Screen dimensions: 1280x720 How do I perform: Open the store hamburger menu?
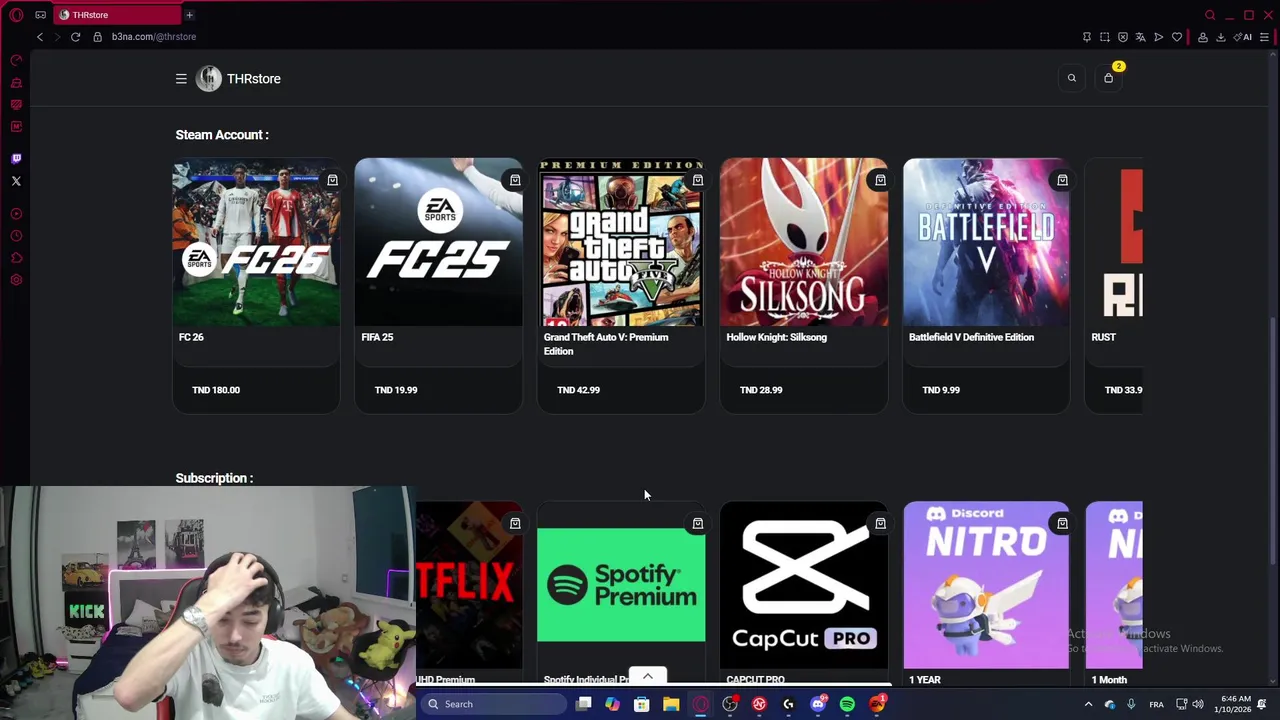[181, 79]
